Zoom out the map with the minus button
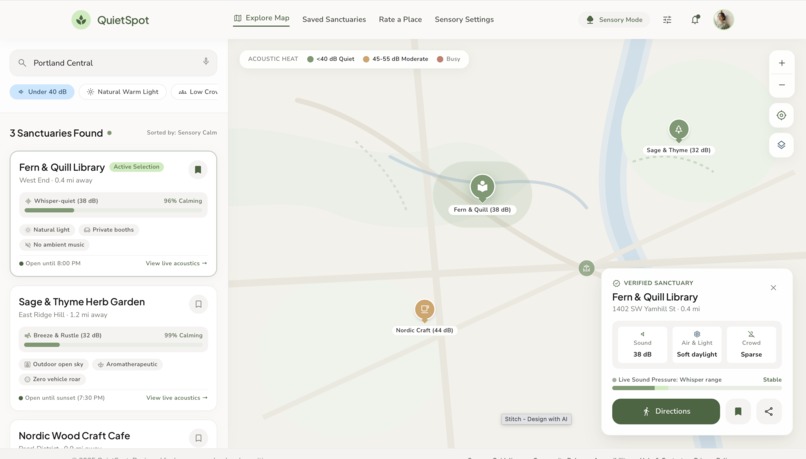 pos(781,85)
